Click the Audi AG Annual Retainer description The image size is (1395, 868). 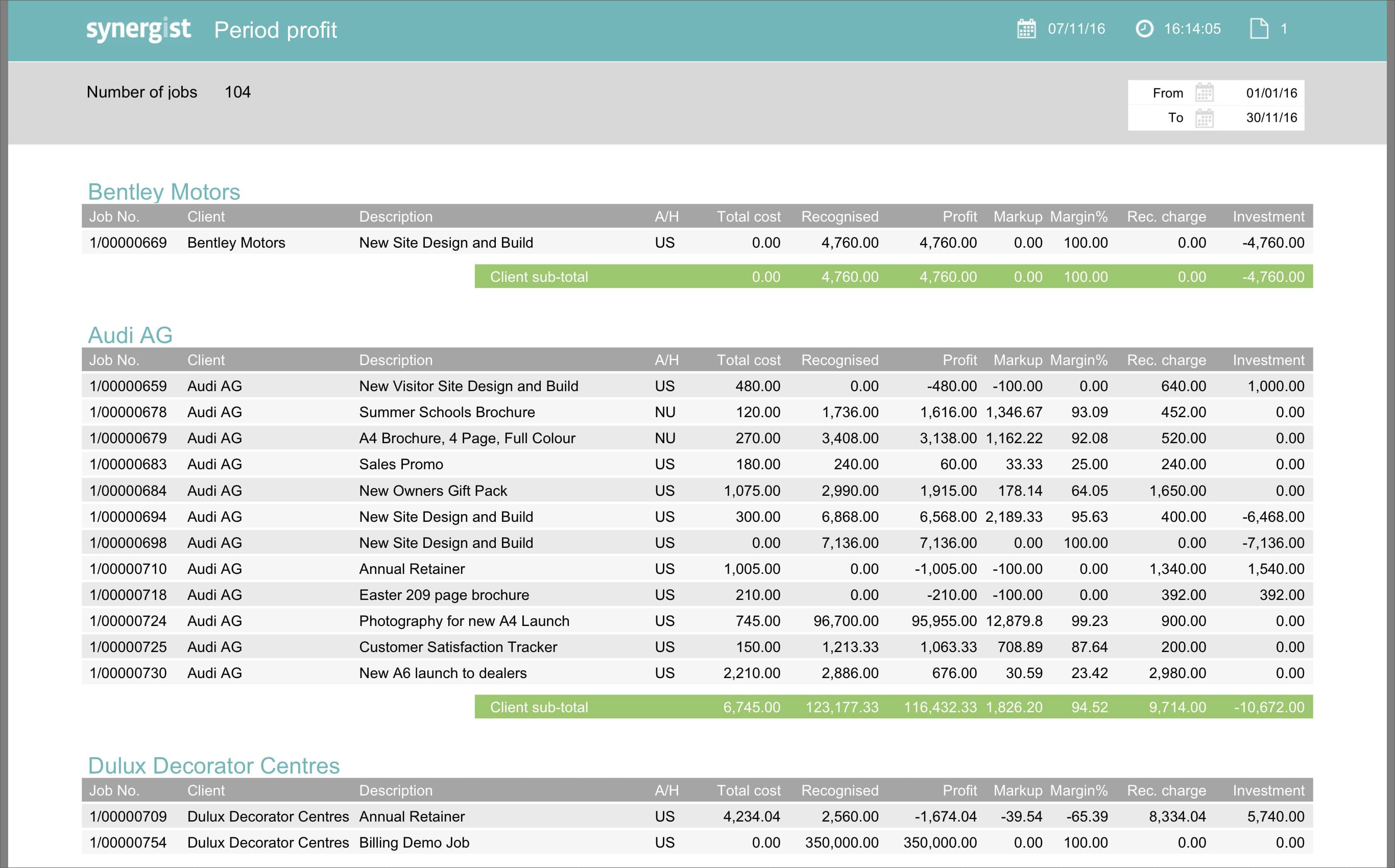click(412, 569)
